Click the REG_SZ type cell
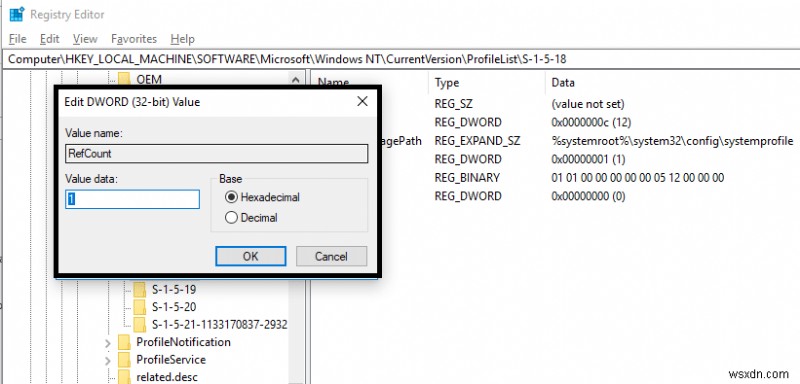The height and width of the screenshot is (384, 800). click(x=454, y=104)
